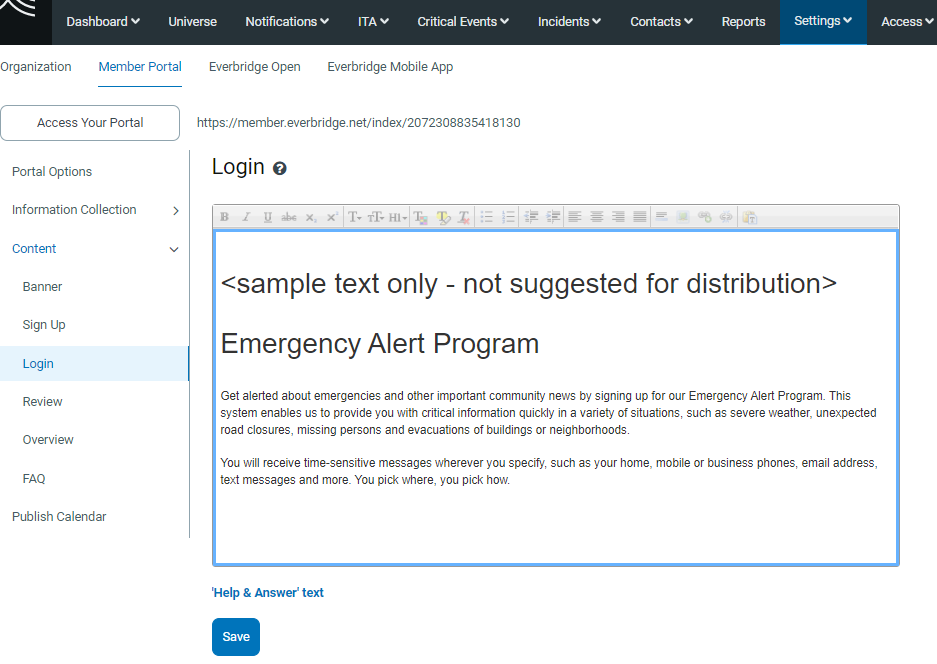This screenshot has height=664, width=937.
Task: Select Banner in the Content sidebar
Action: click(x=43, y=287)
